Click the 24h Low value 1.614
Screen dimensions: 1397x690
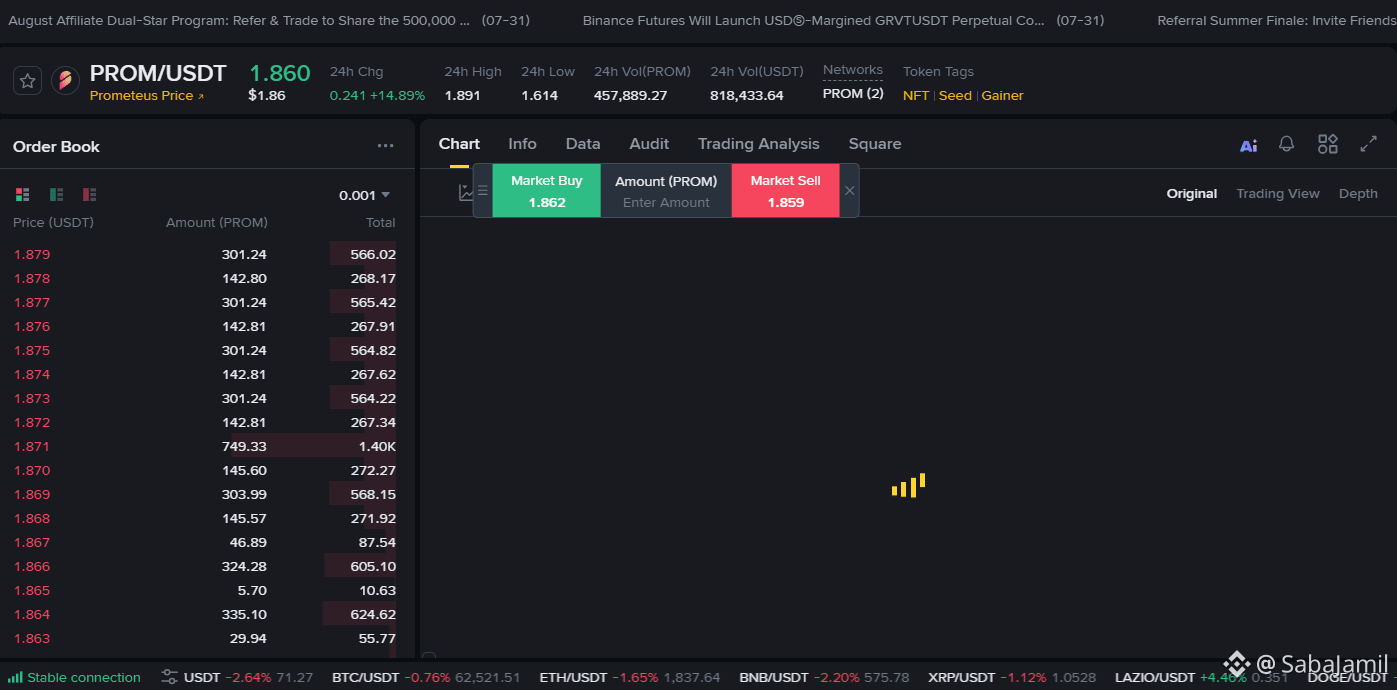pyautogui.click(x=539, y=96)
